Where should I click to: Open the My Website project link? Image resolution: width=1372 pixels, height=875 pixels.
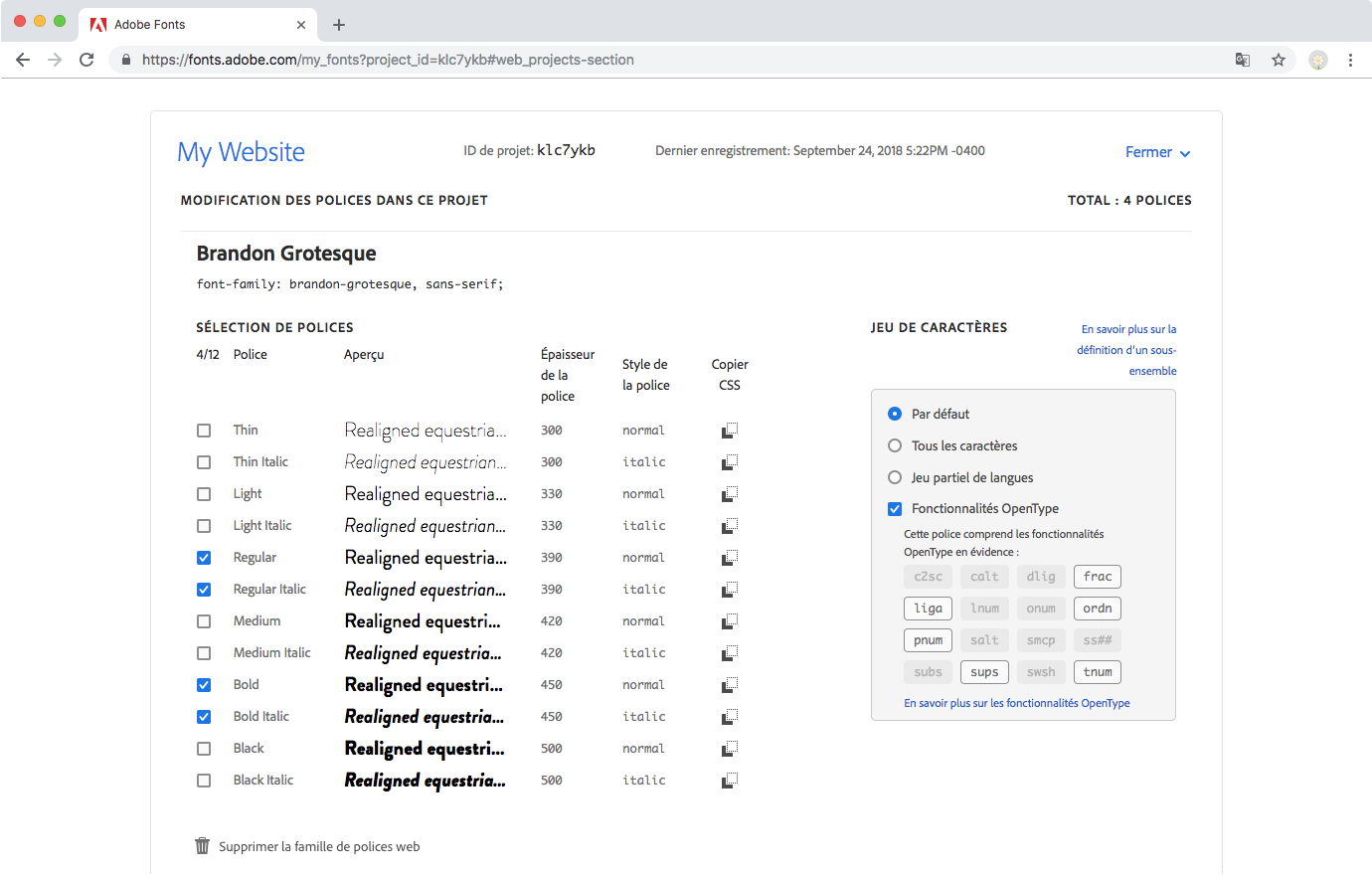[241, 151]
